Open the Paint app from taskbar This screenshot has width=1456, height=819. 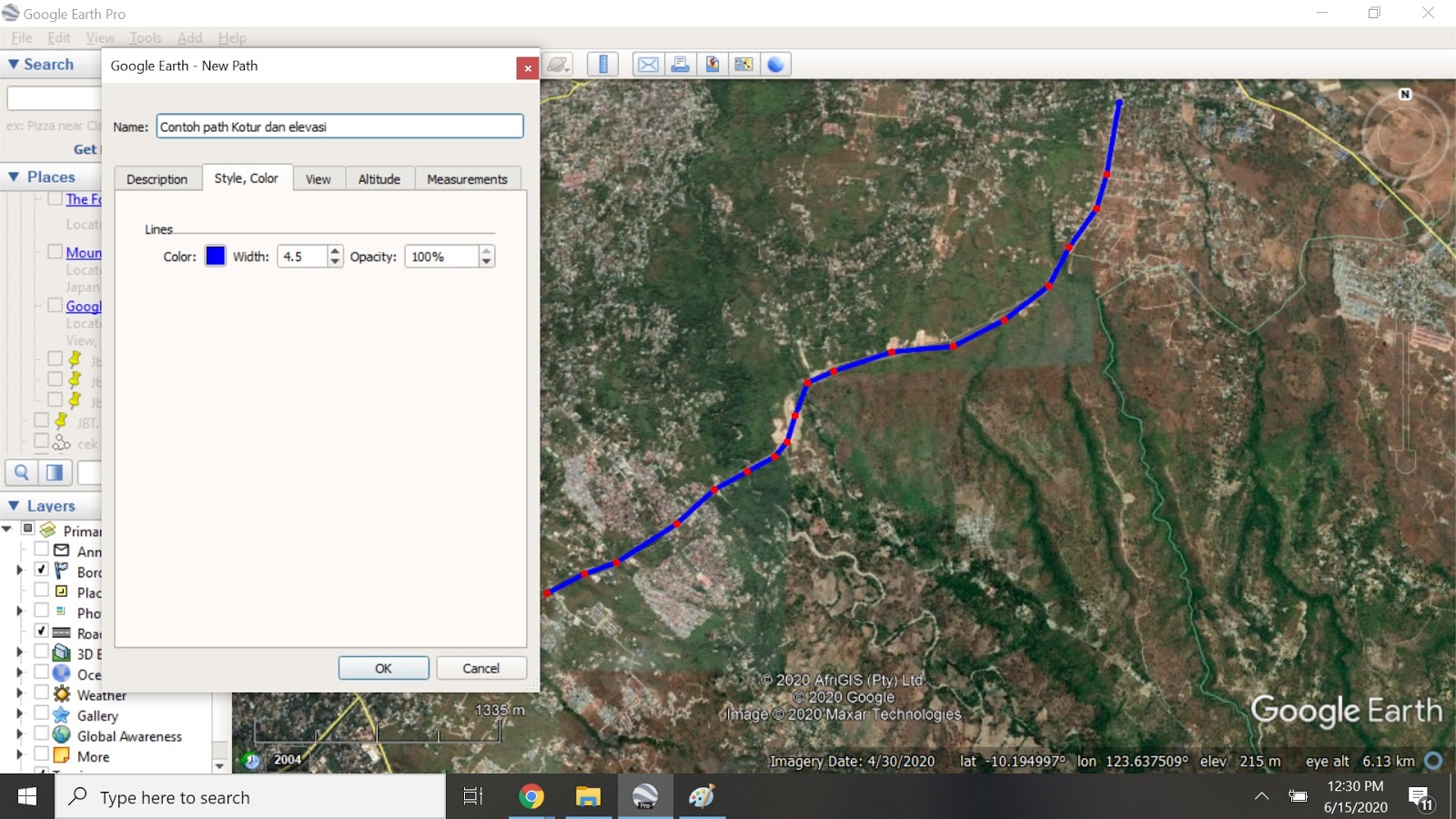click(702, 797)
